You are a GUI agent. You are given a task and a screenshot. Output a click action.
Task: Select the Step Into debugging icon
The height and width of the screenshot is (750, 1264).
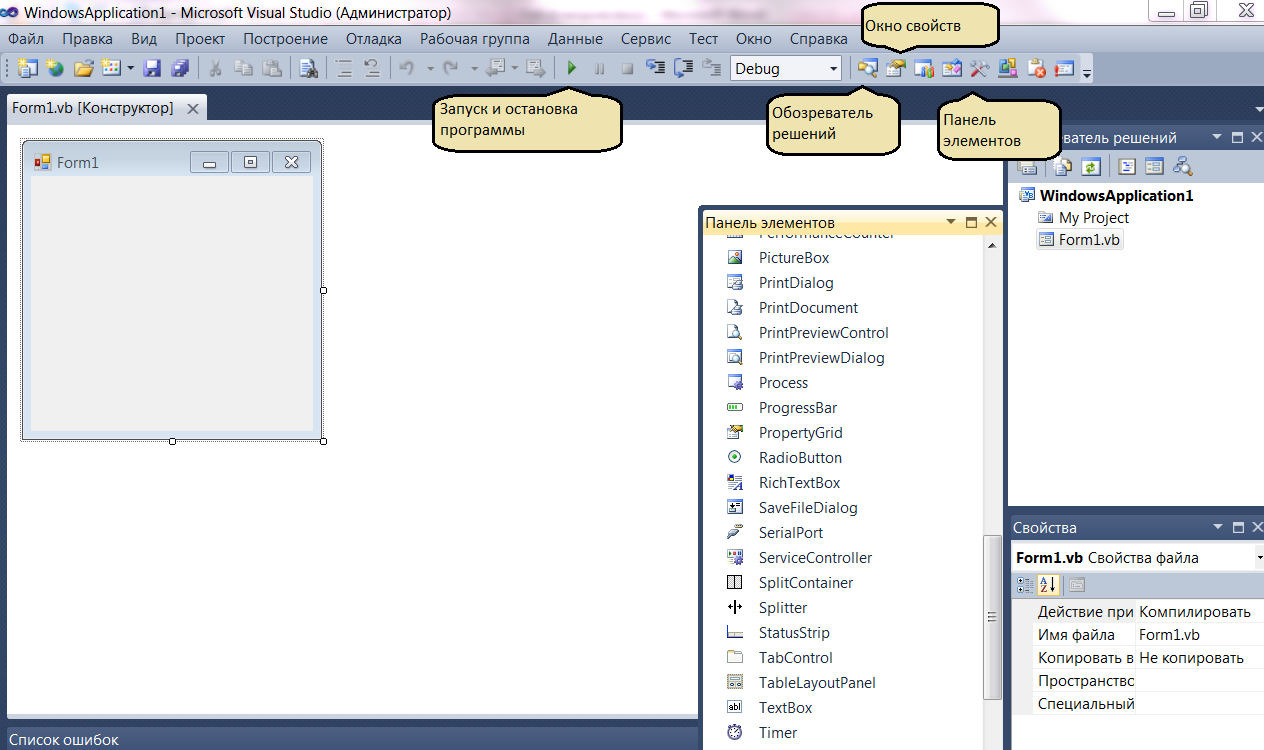point(655,68)
